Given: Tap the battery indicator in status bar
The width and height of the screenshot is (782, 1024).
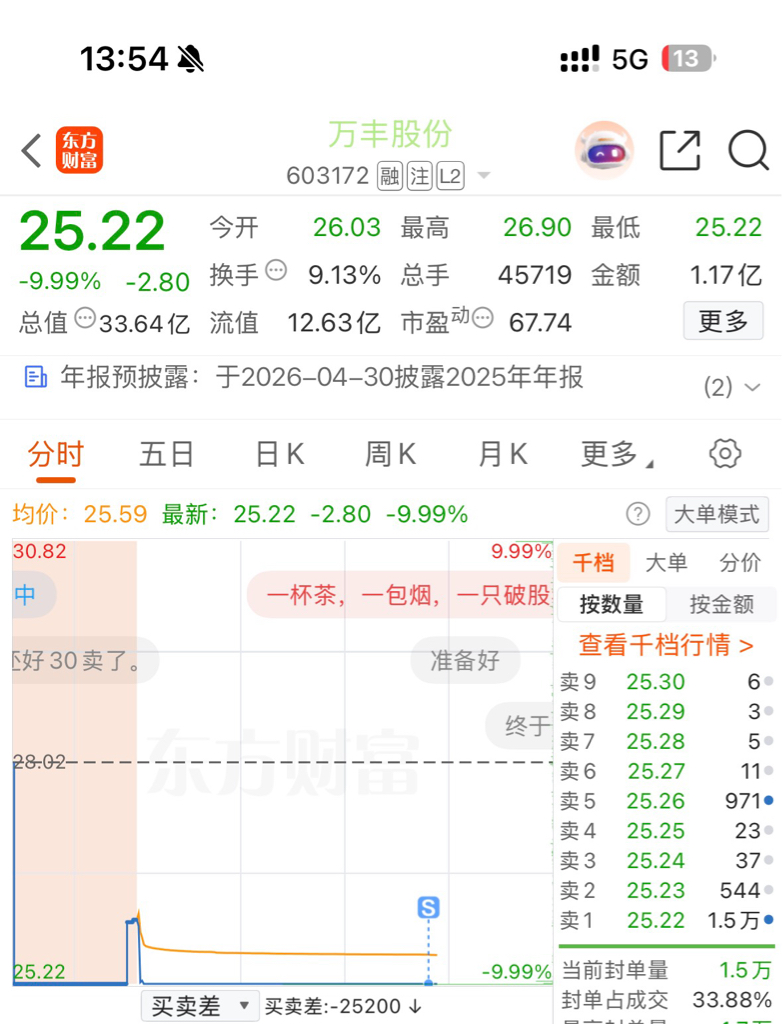Looking at the screenshot, I should coord(689,59).
